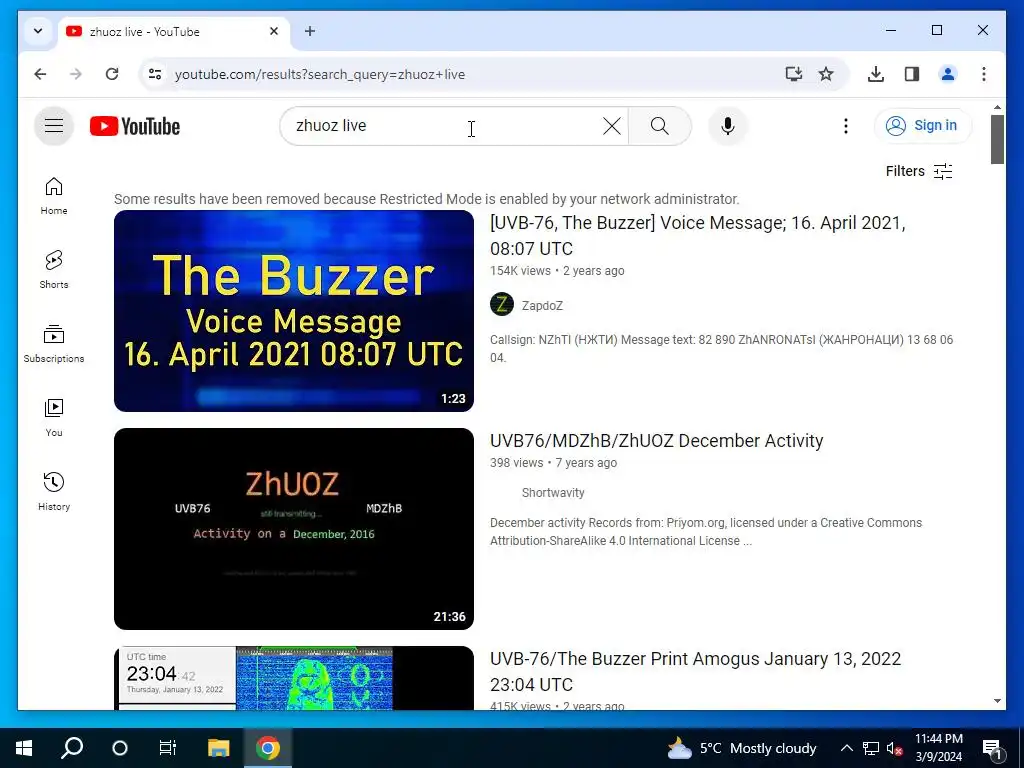1024x768 pixels.
Task: Open The Buzzer Voice Message video thumbnail
Action: coord(294,311)
